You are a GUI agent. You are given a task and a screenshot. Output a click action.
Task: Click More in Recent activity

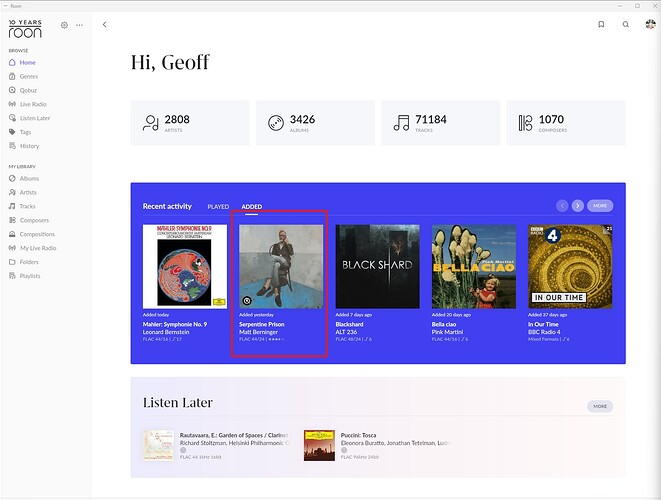point(600,206)
